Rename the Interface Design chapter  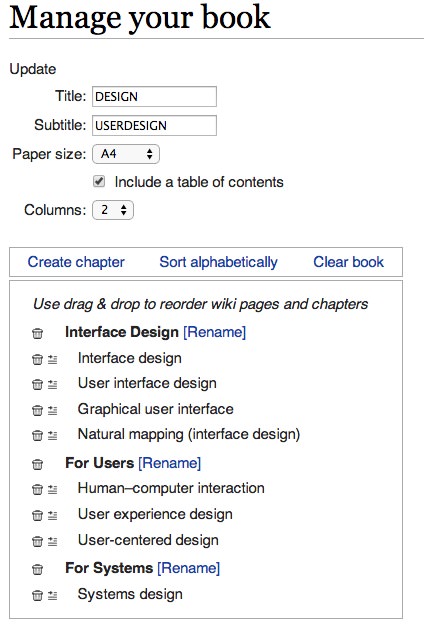click(214, 332)
